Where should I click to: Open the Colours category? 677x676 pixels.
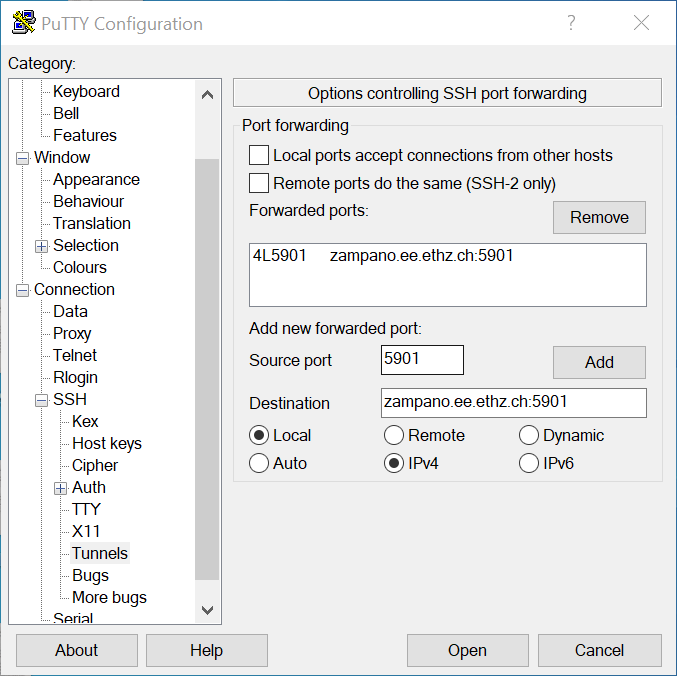(79, 268)
